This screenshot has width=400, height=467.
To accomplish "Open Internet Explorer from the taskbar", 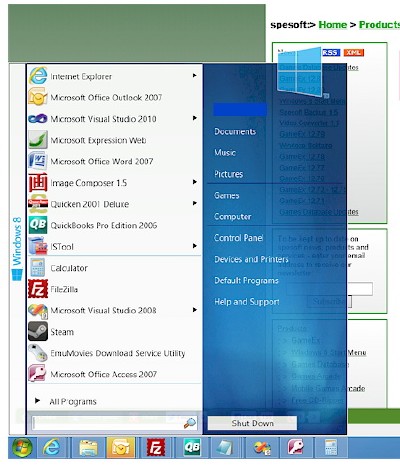I will pyautogui.click(x=51, y=447).
